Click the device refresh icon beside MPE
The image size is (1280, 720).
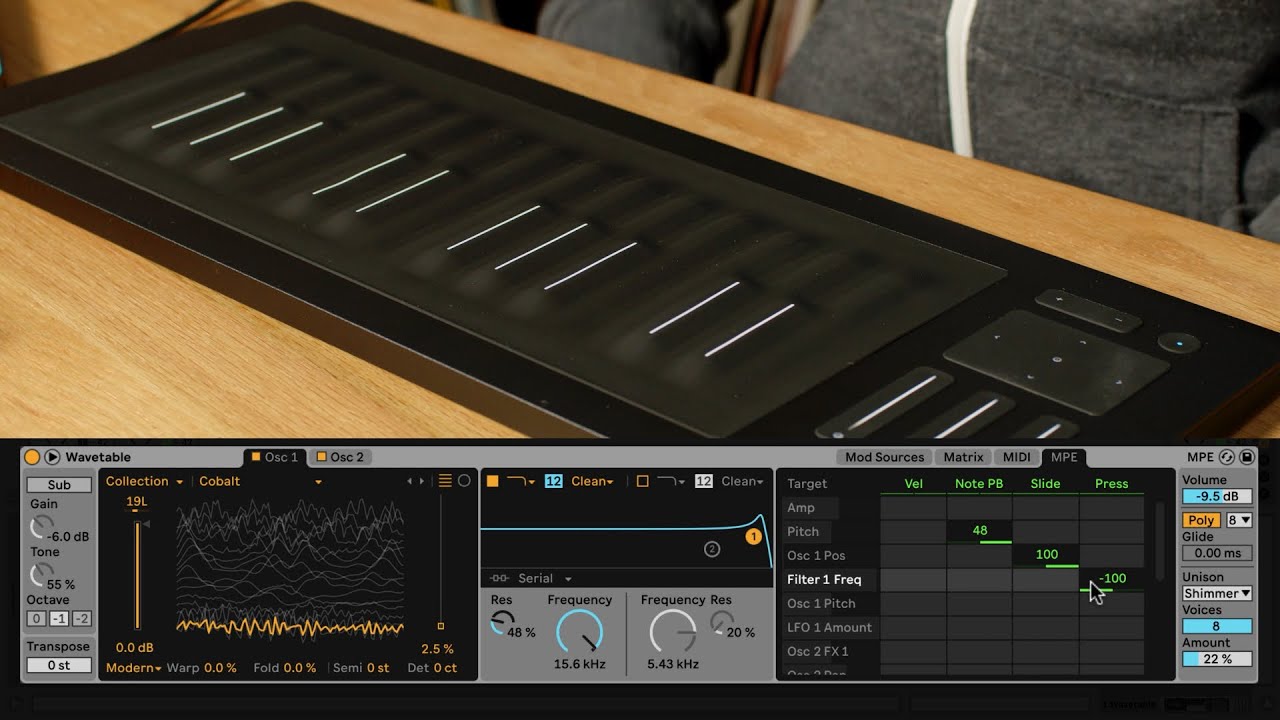point(1227,457)
